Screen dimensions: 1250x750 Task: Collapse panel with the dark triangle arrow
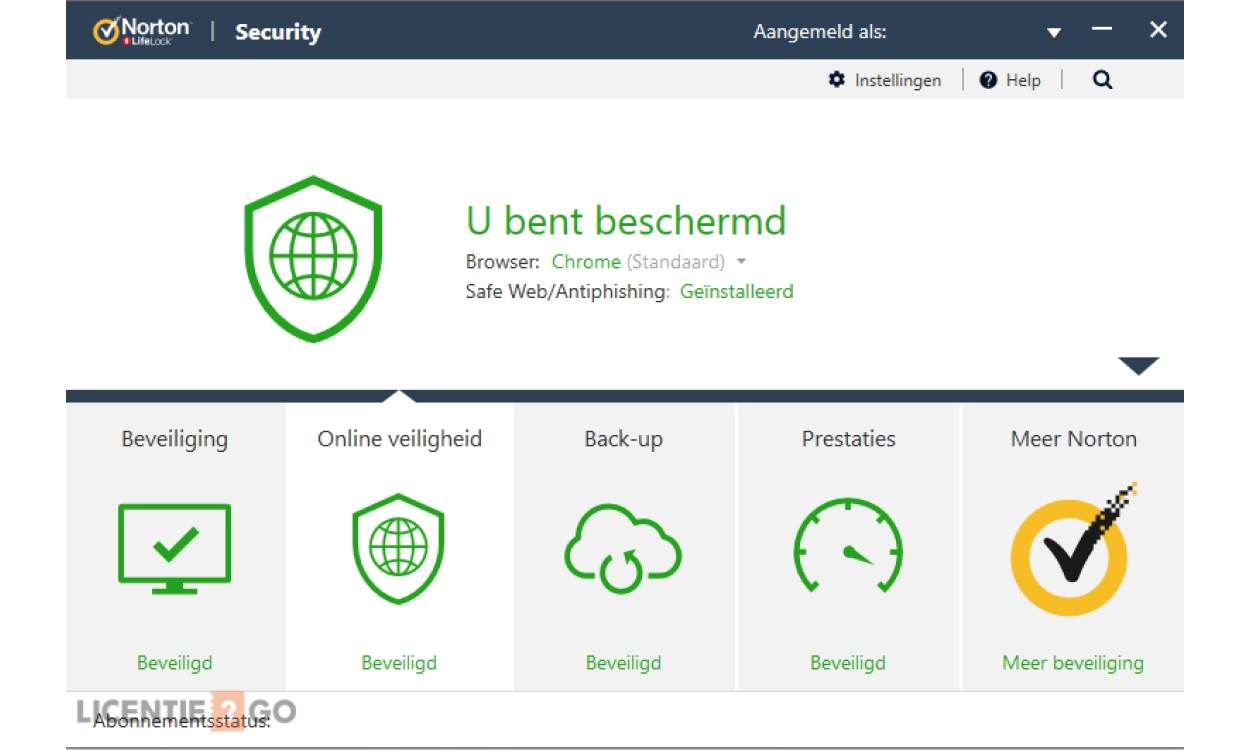[1138, 366]
